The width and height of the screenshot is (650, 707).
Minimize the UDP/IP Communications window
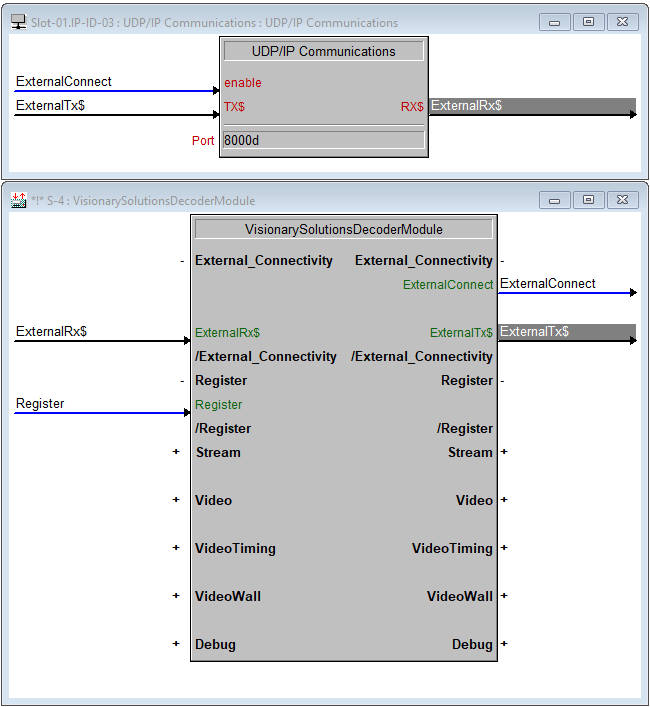click(555, 22)
